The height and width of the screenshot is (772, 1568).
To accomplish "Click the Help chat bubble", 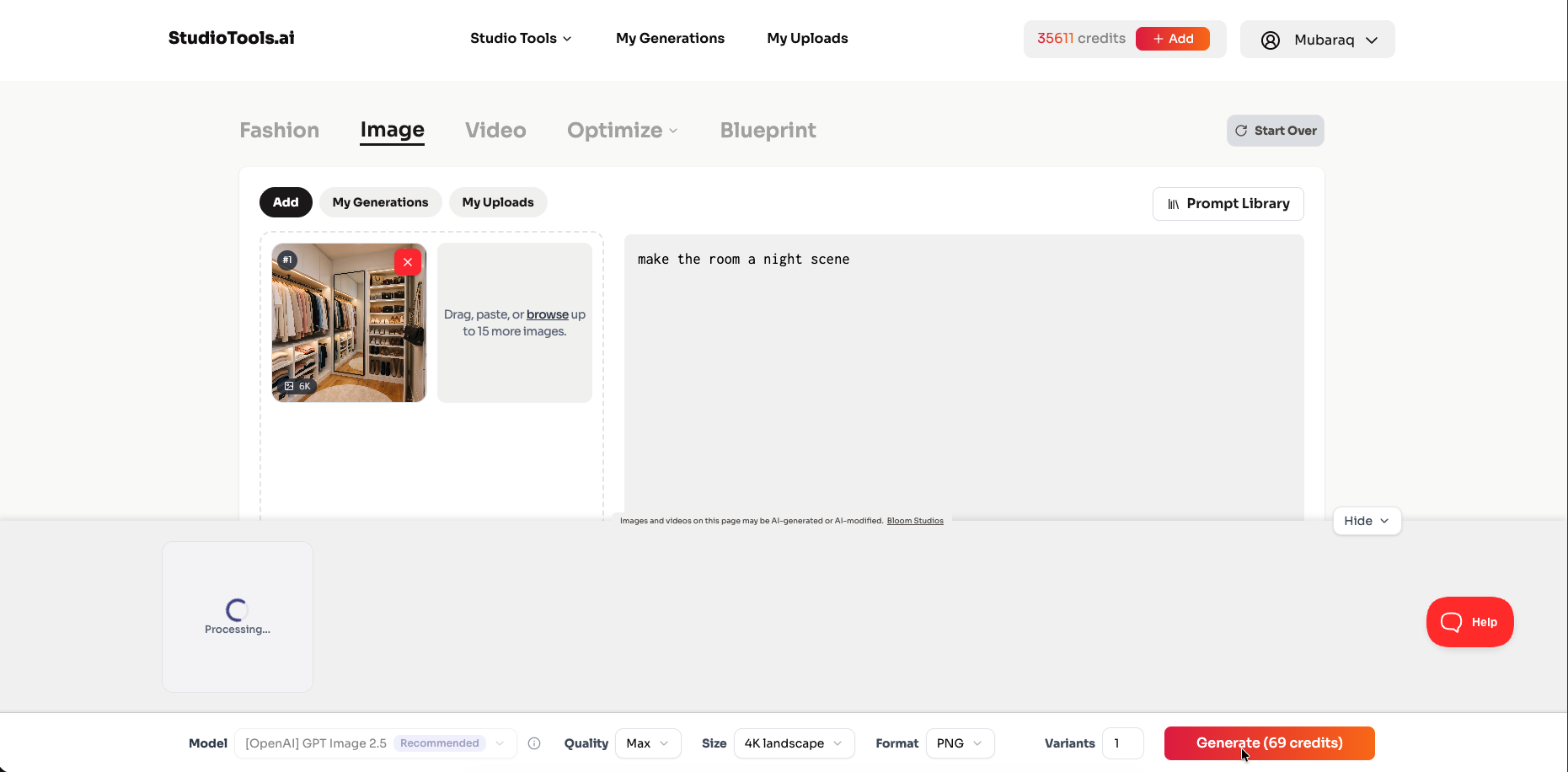I will coord(1469,622).
